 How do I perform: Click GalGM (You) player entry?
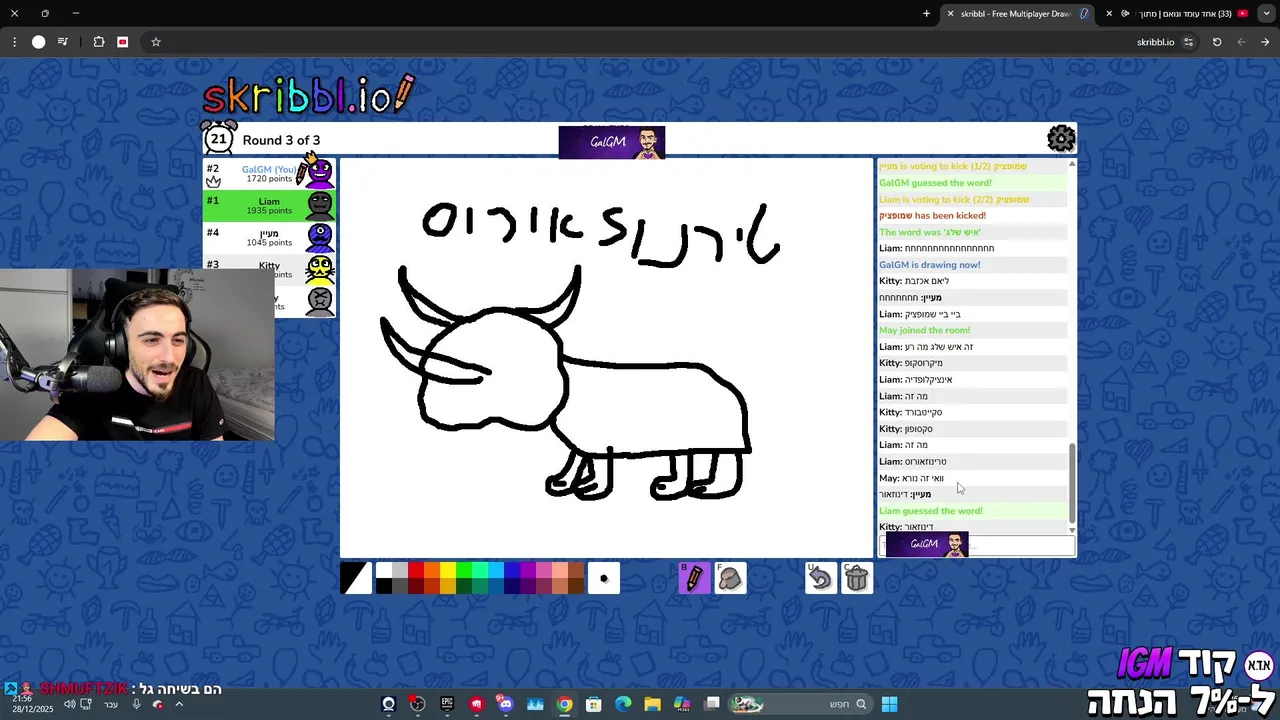[269, 173]
